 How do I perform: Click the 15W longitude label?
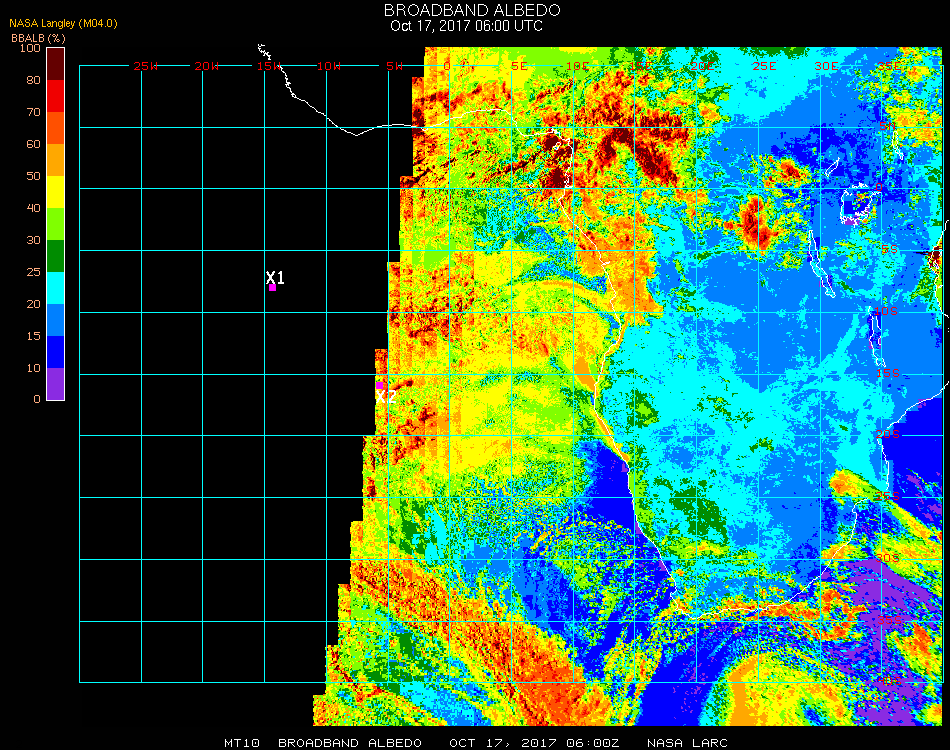point(269,66)
